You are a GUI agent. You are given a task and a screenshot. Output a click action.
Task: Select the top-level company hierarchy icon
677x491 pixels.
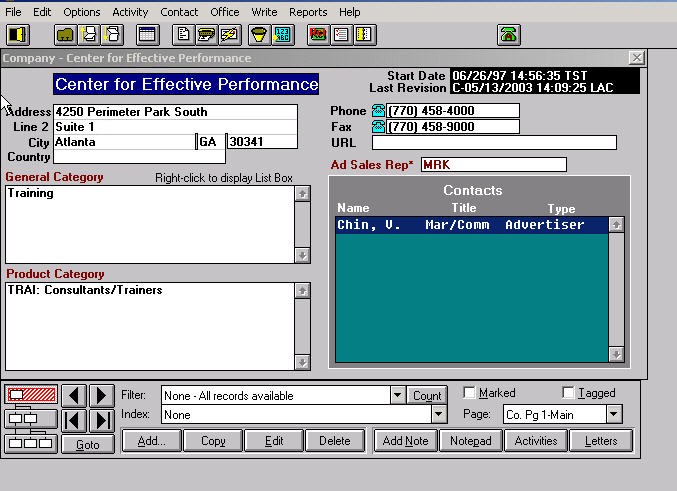coord(31,394)
